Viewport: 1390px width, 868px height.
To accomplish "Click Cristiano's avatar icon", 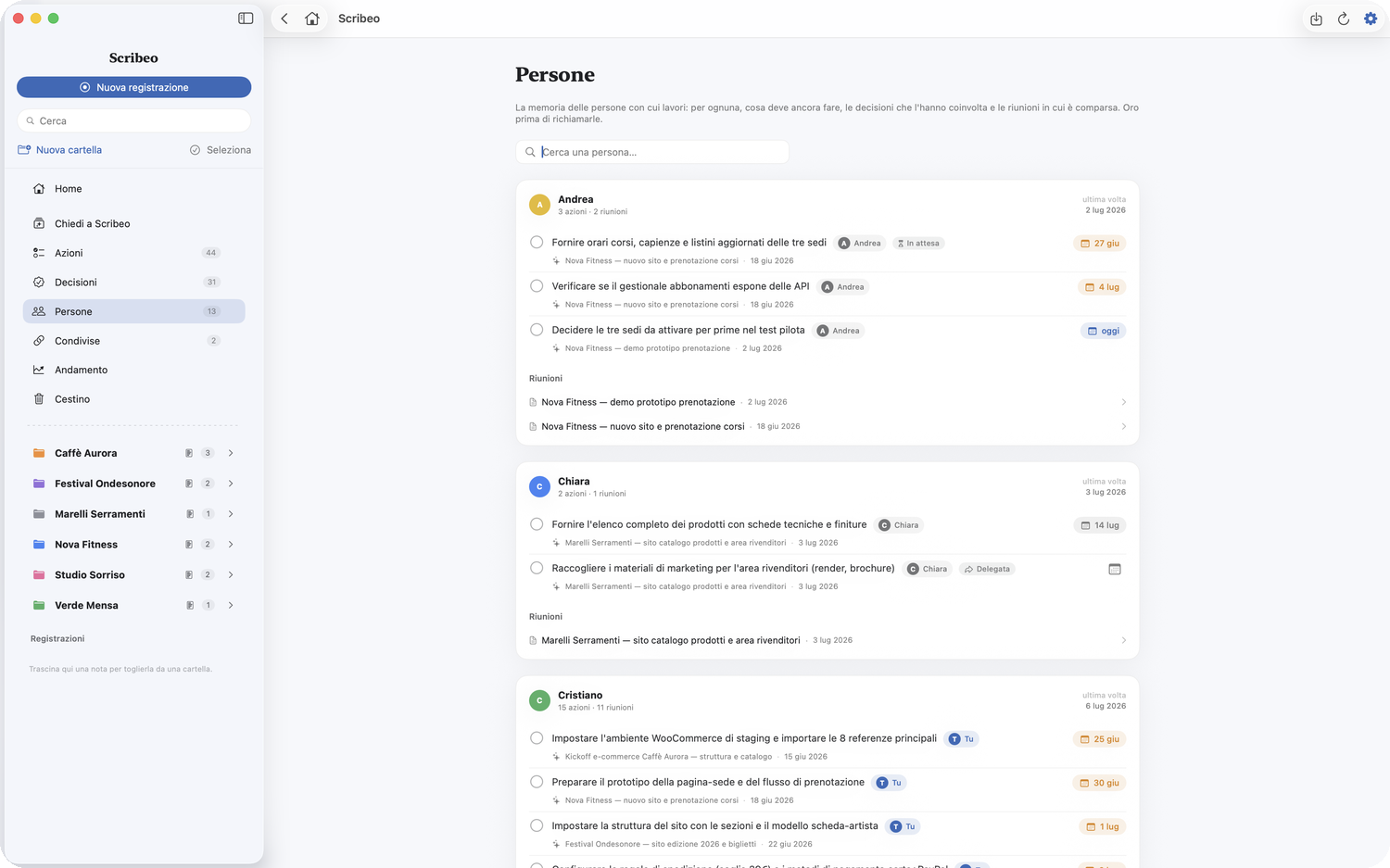I will tap(539, 700).
